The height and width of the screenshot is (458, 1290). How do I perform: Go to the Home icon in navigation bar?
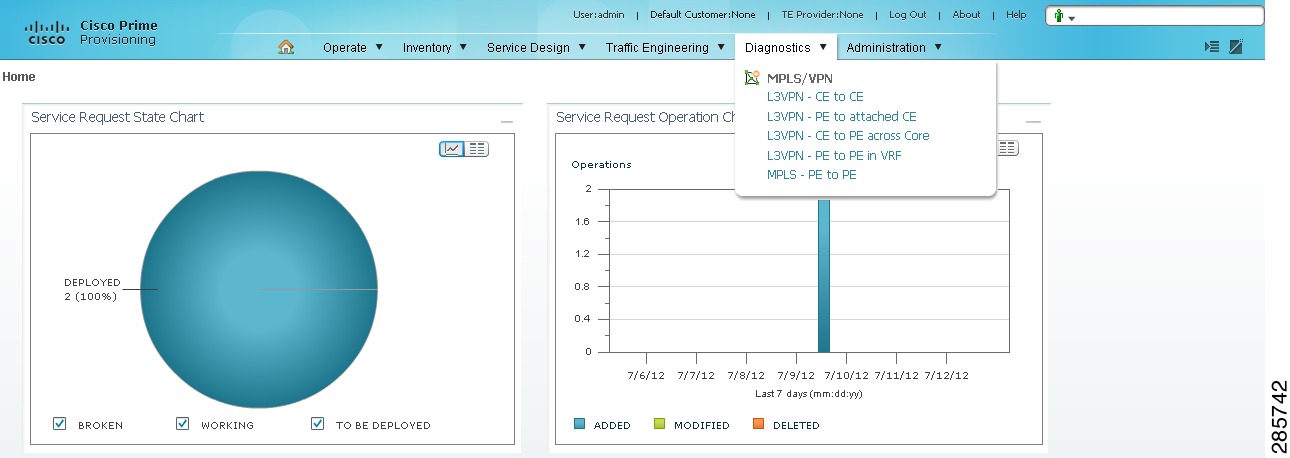(x=286, y=47)
